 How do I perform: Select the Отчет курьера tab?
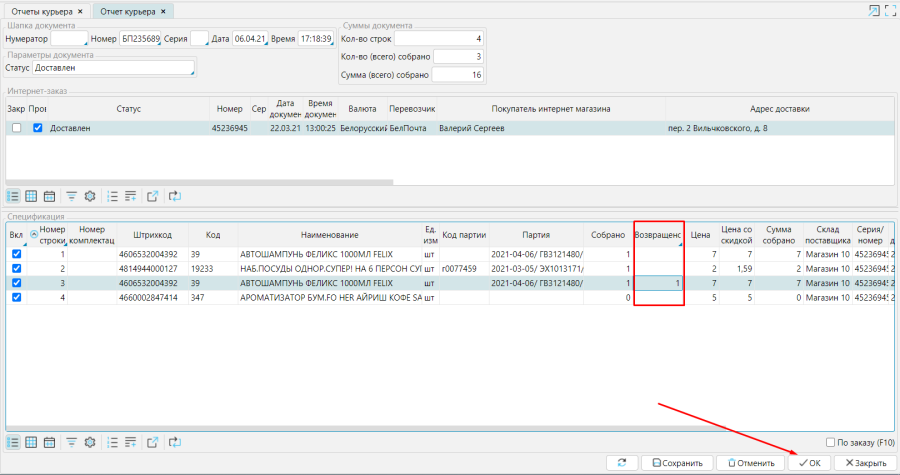(130, 10)
